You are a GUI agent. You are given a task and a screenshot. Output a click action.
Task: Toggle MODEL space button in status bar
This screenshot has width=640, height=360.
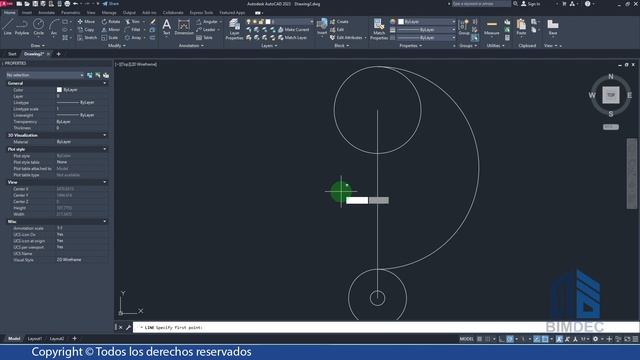click(467, 339)
